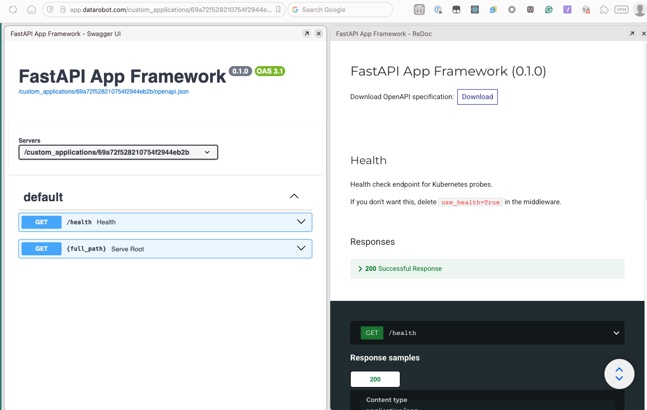Select the Swagger UI panel title
The height and width of the screenshot is (410, 647).
[x=66, y=34]
